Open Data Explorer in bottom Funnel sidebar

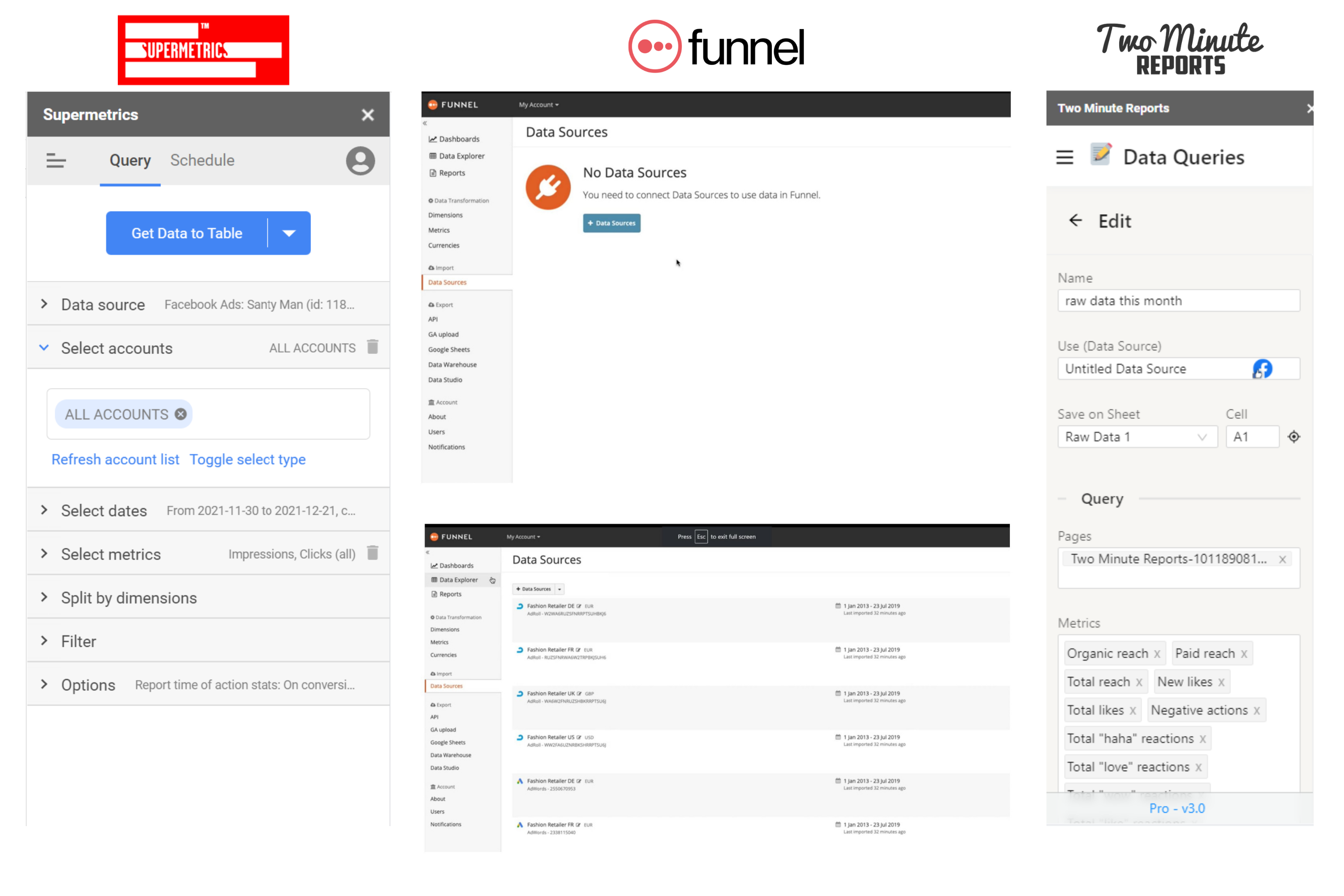(455, 580)
